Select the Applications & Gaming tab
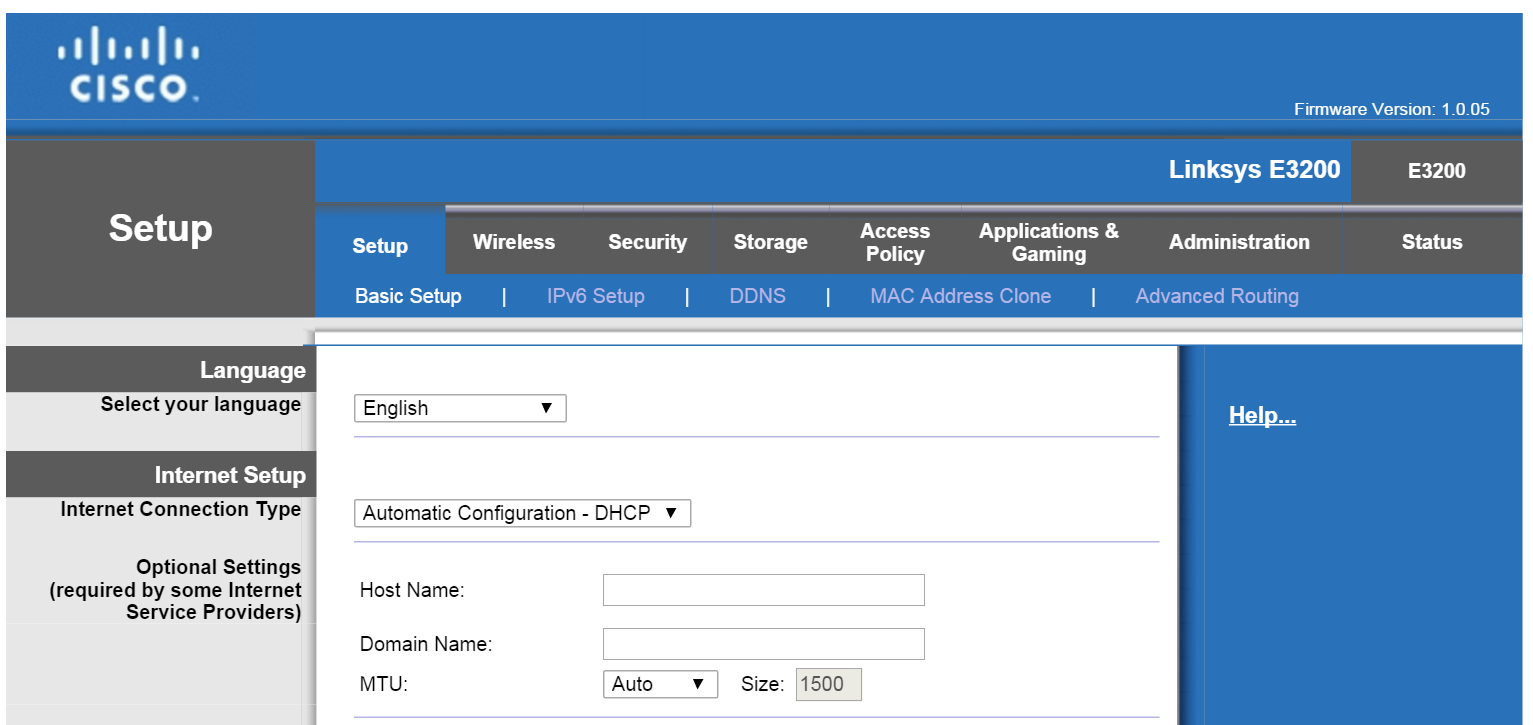The height and width of the screenshot is (725, 1533). pyautogui.click(x=1048, y=242)
